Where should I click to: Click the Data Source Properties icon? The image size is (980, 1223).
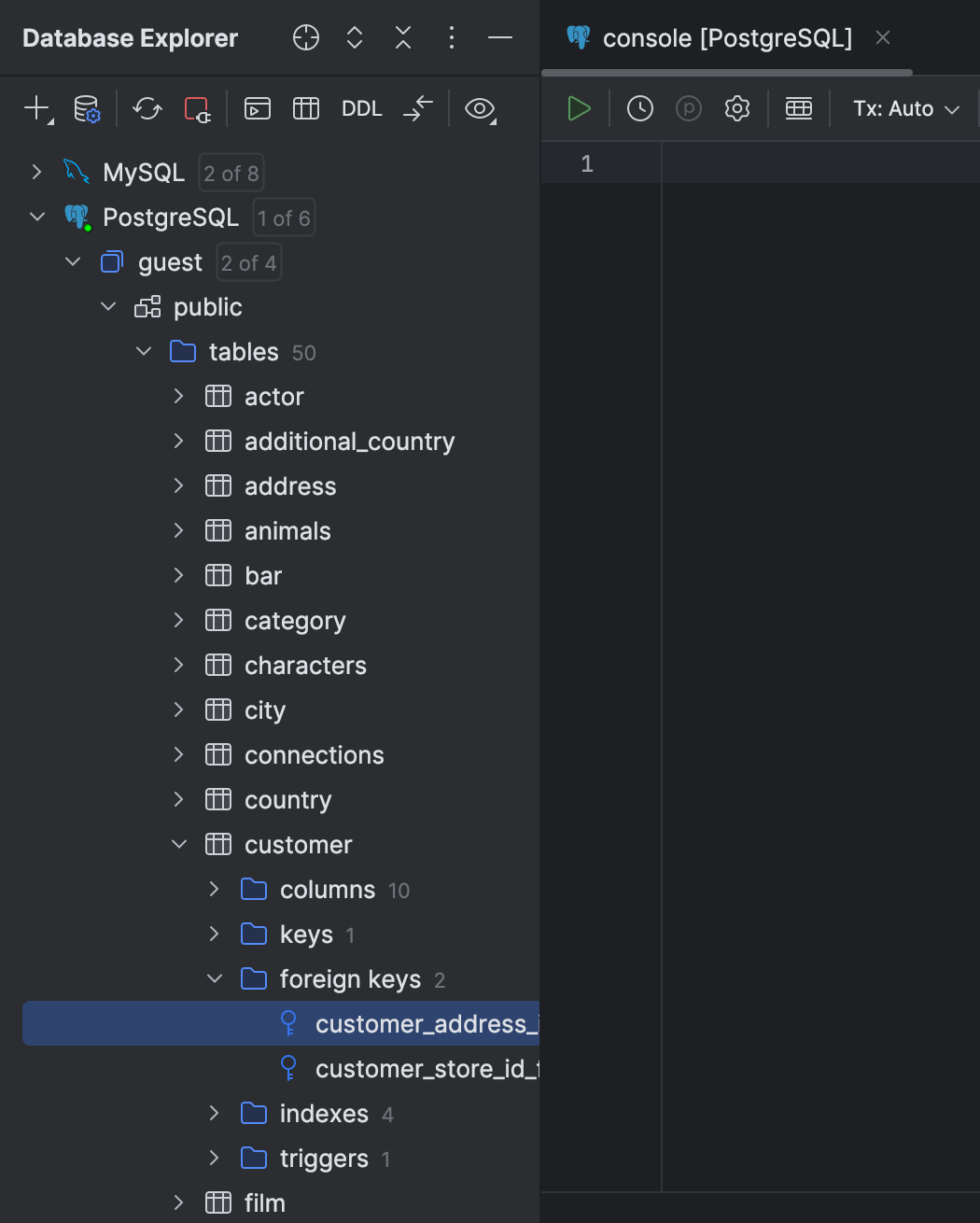pos(87,109)
